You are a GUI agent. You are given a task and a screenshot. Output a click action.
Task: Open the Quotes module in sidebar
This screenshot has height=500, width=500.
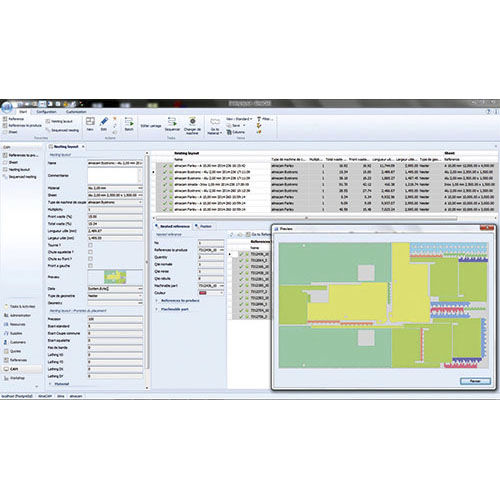point(12,351)
